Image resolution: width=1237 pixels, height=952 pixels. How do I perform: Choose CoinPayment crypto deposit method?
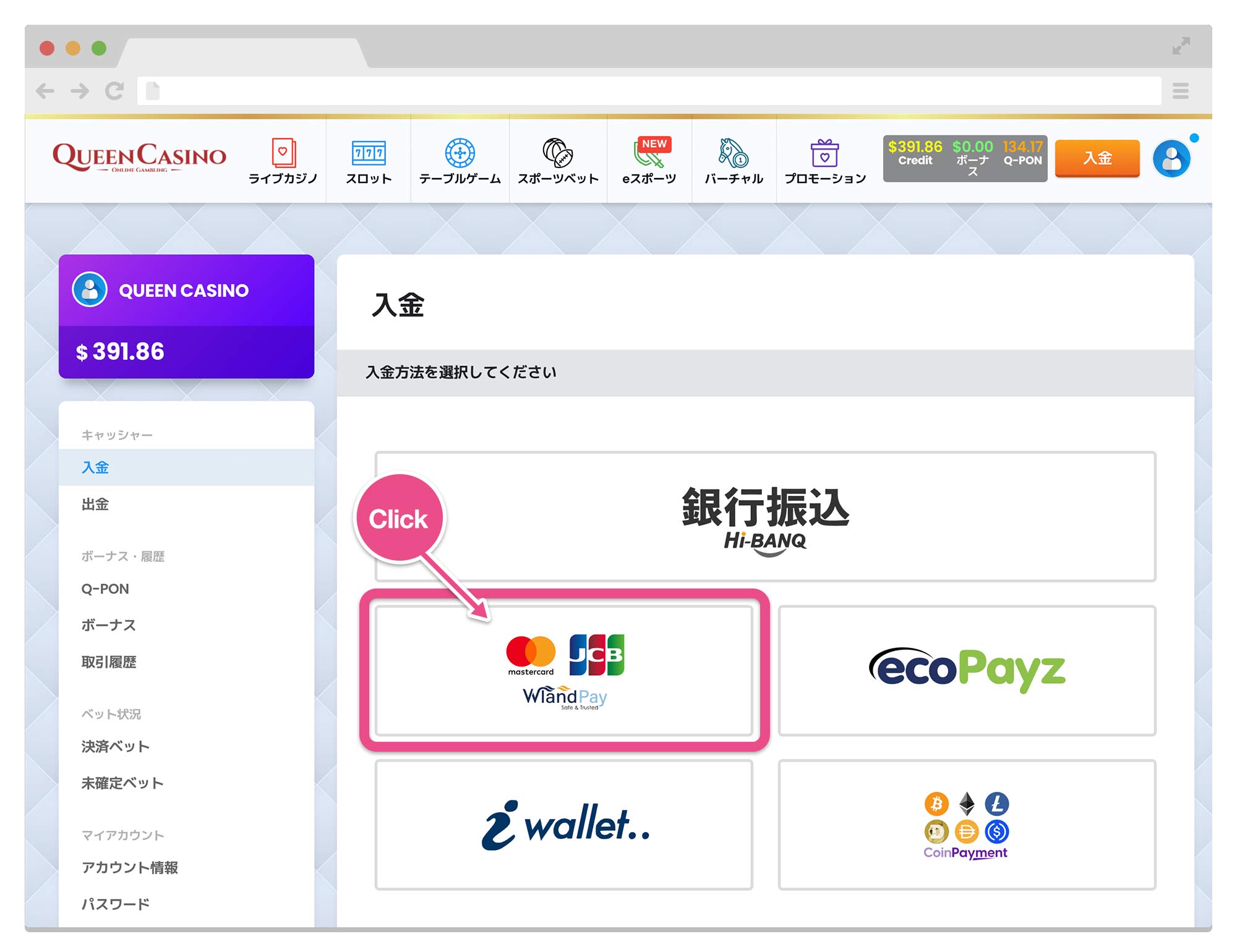coord(967,825)
